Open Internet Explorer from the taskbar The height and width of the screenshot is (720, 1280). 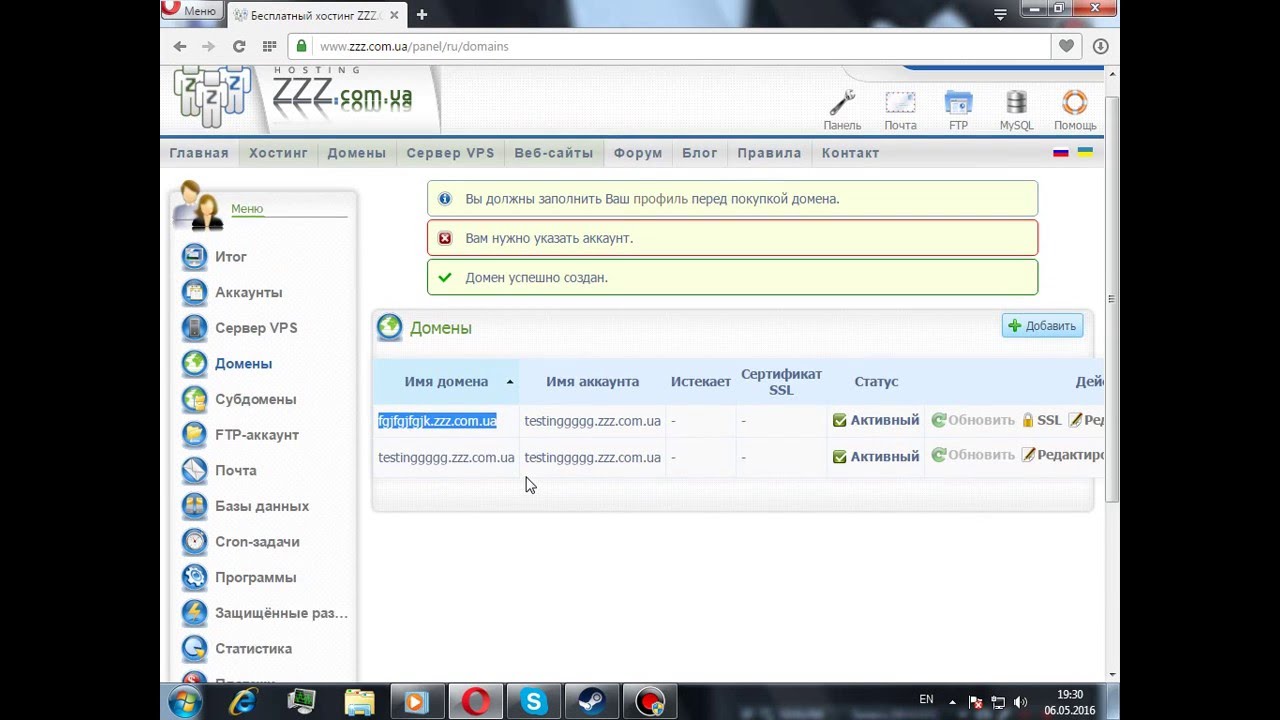pos(243,702)
